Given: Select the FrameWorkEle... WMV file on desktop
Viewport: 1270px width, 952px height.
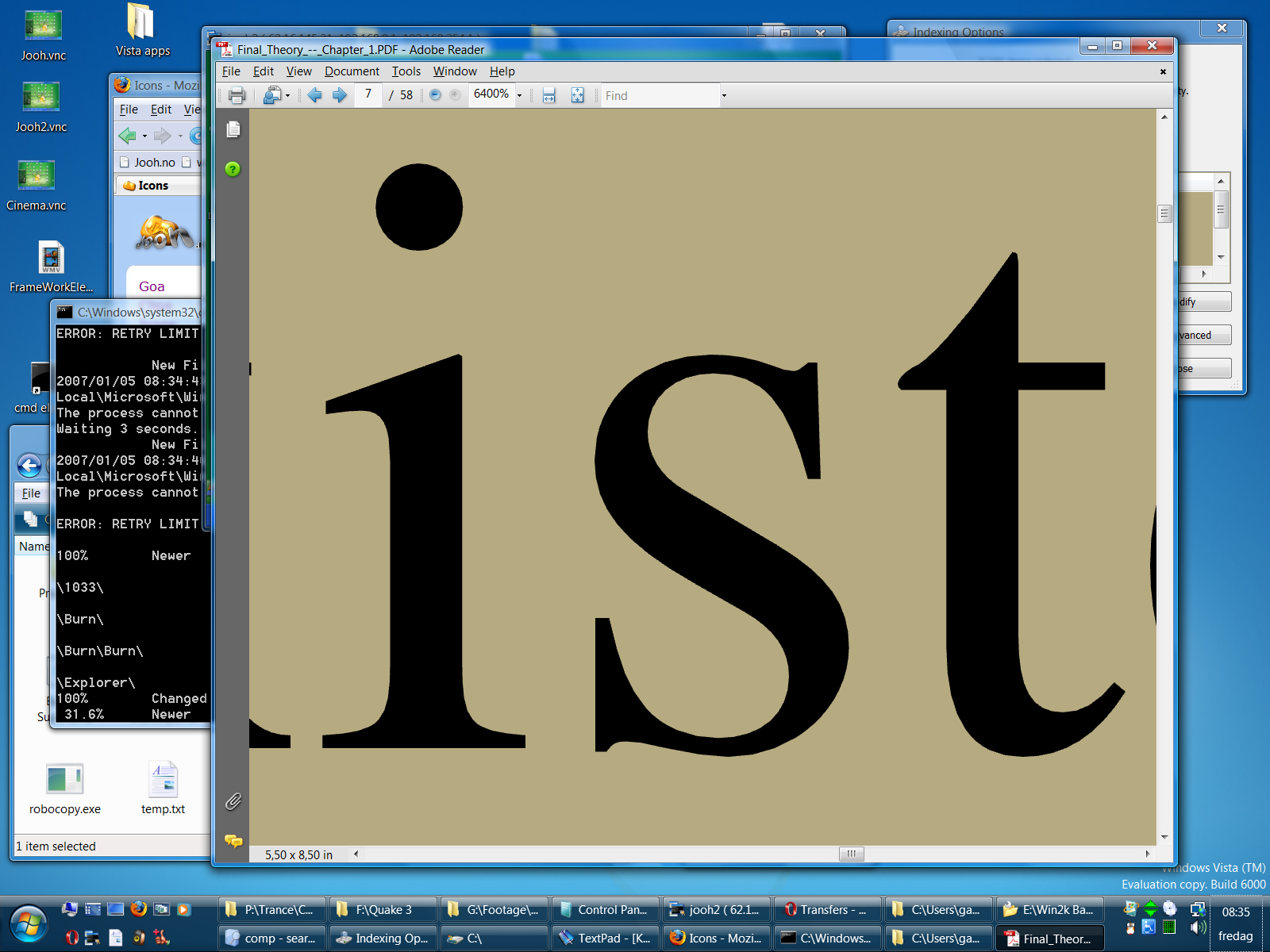Looking at the screenshot, I should click(x=51, y=267).
